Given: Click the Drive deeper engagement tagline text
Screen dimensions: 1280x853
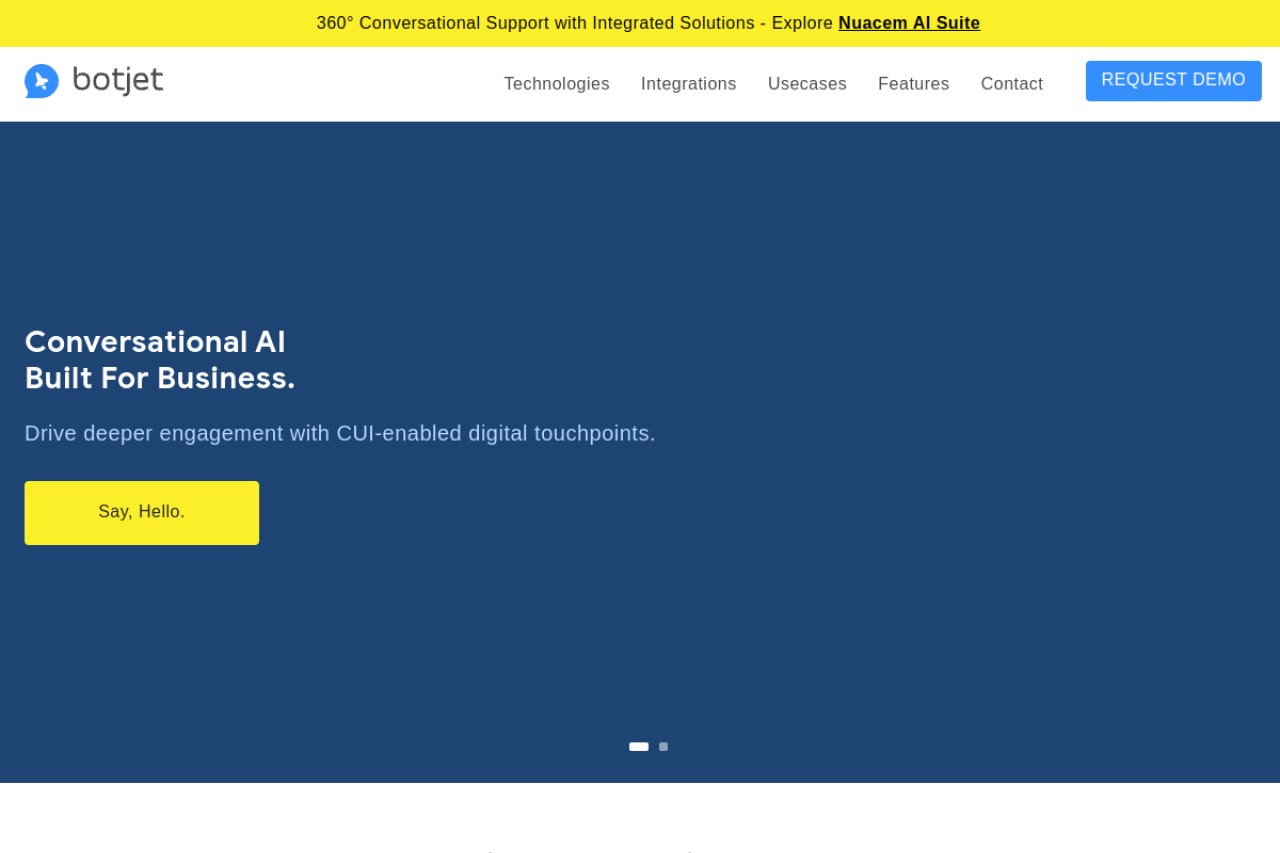Looking at the screenshot, I should (340, 433).
